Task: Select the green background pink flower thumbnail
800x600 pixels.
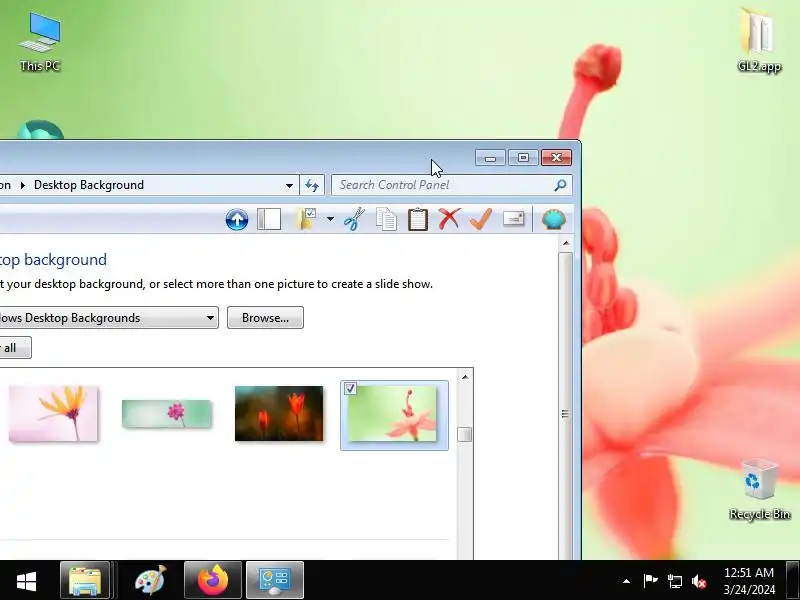Action: click(394, 415)
